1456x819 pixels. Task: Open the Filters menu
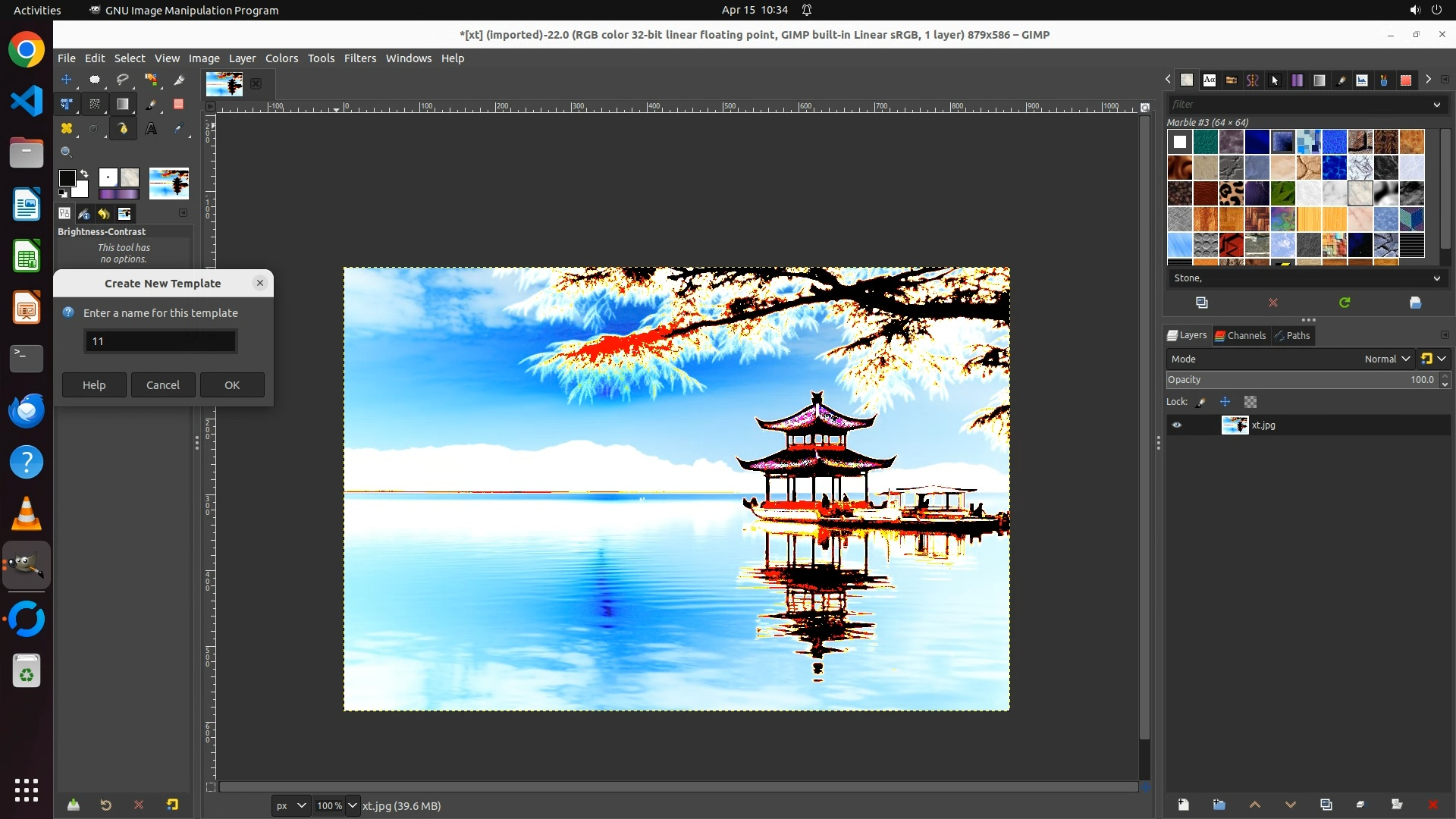[x=359, y=58]
